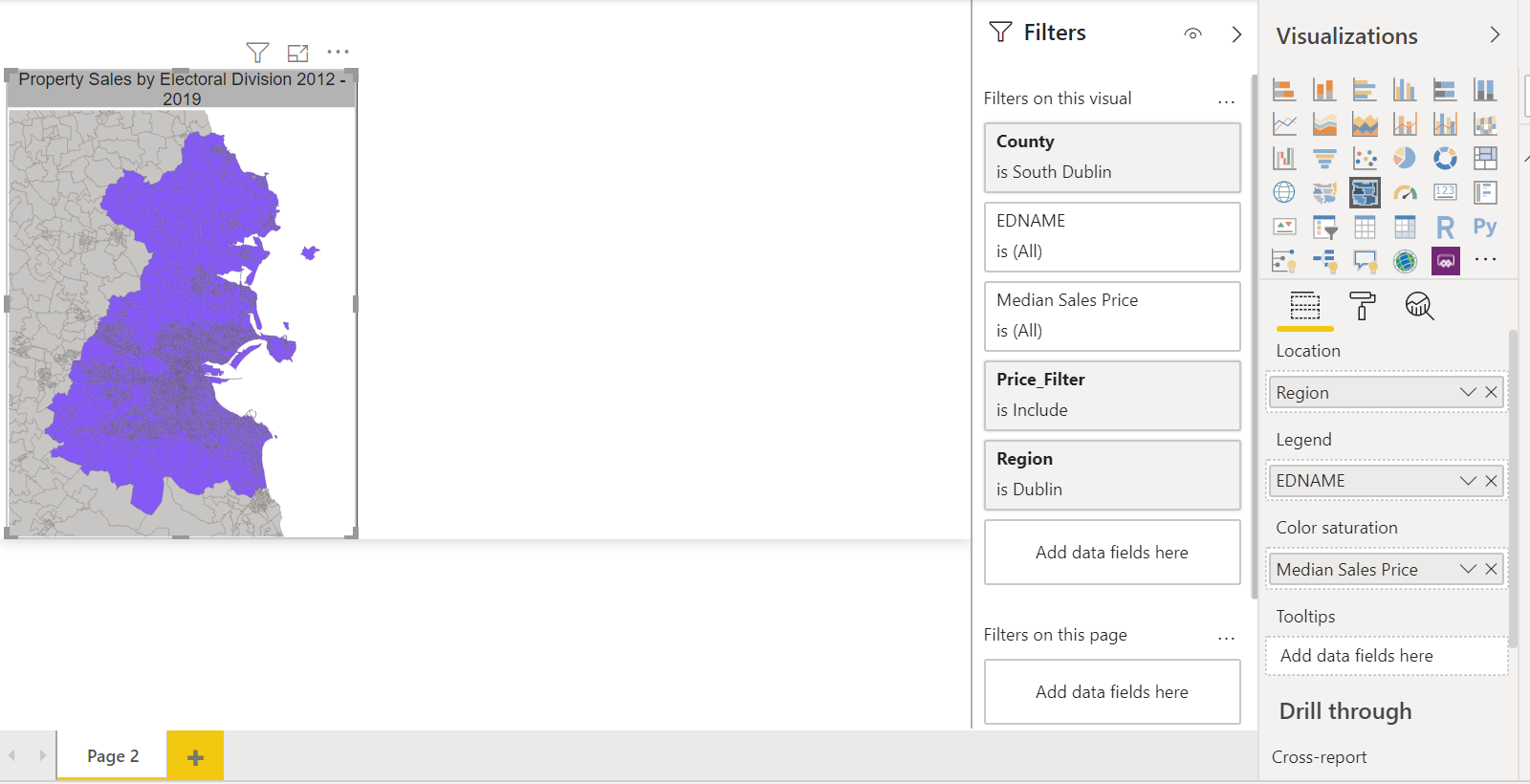Select the stacked area chart visual
This screenshot has width=1530, height=784.
(1365, 124)
